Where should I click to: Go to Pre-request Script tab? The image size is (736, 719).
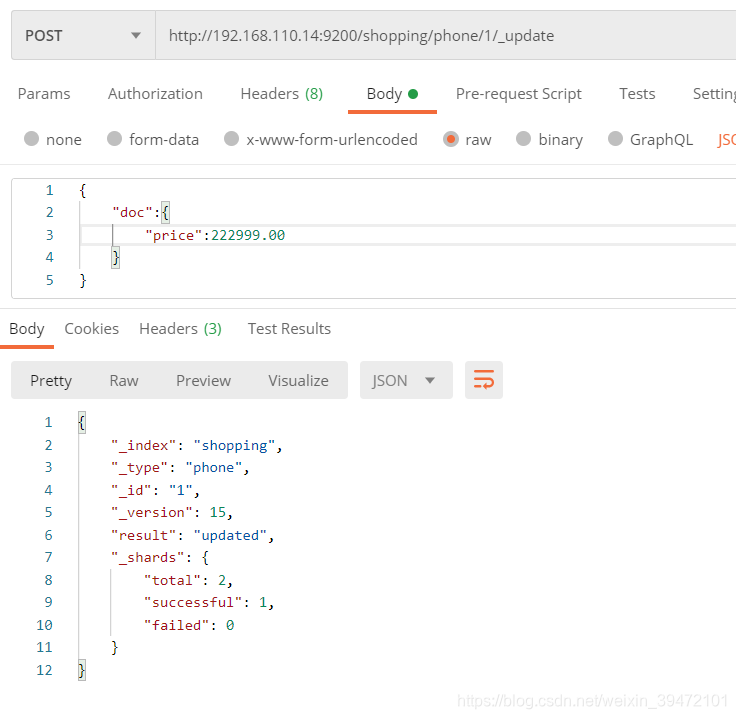tap(519, 94)
